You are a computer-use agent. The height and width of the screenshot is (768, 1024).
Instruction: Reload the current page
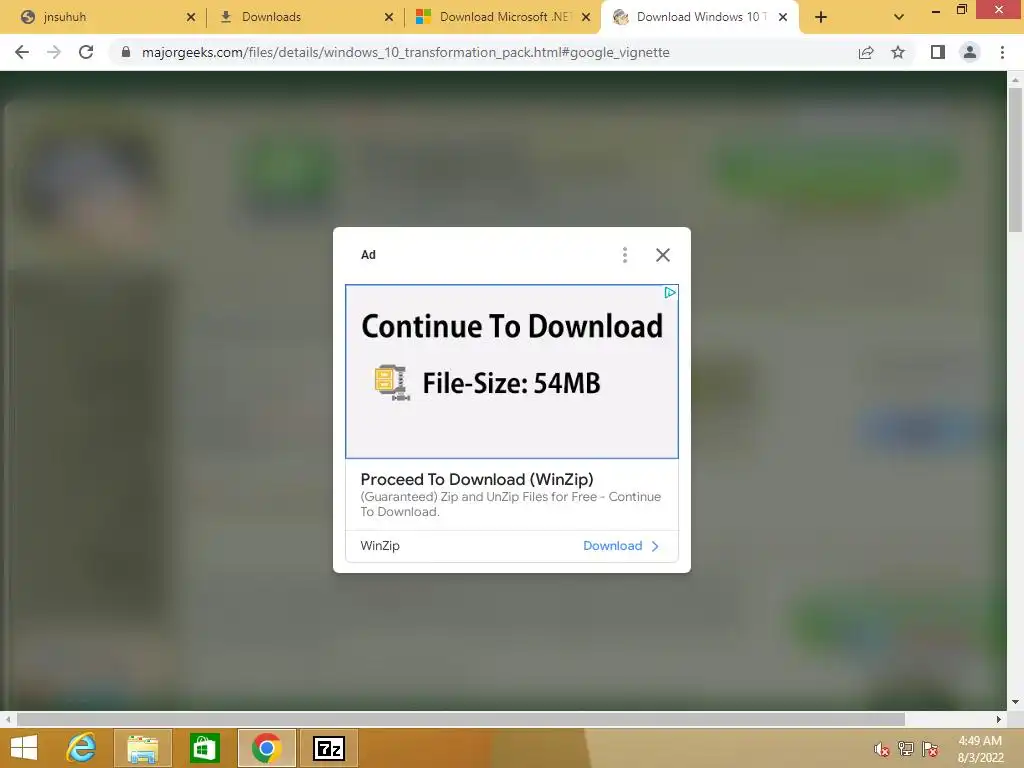point(86,52)
